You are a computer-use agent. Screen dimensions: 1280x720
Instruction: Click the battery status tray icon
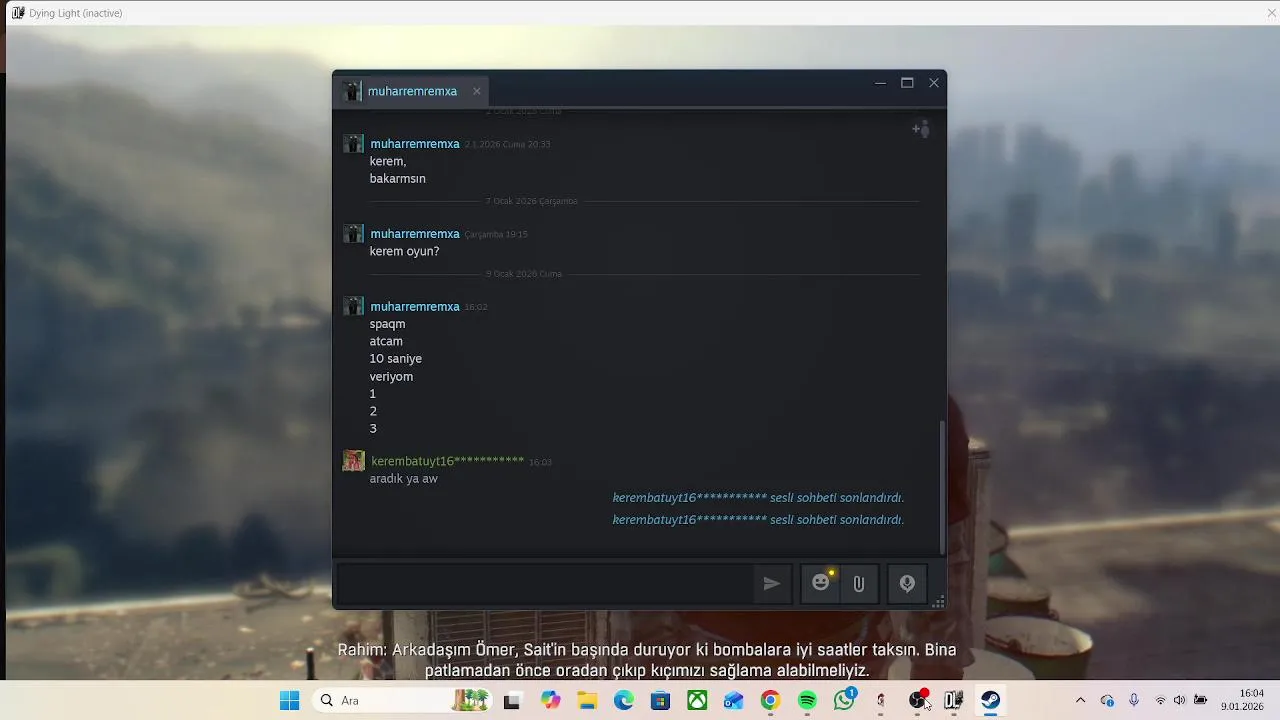point(1200,700)
